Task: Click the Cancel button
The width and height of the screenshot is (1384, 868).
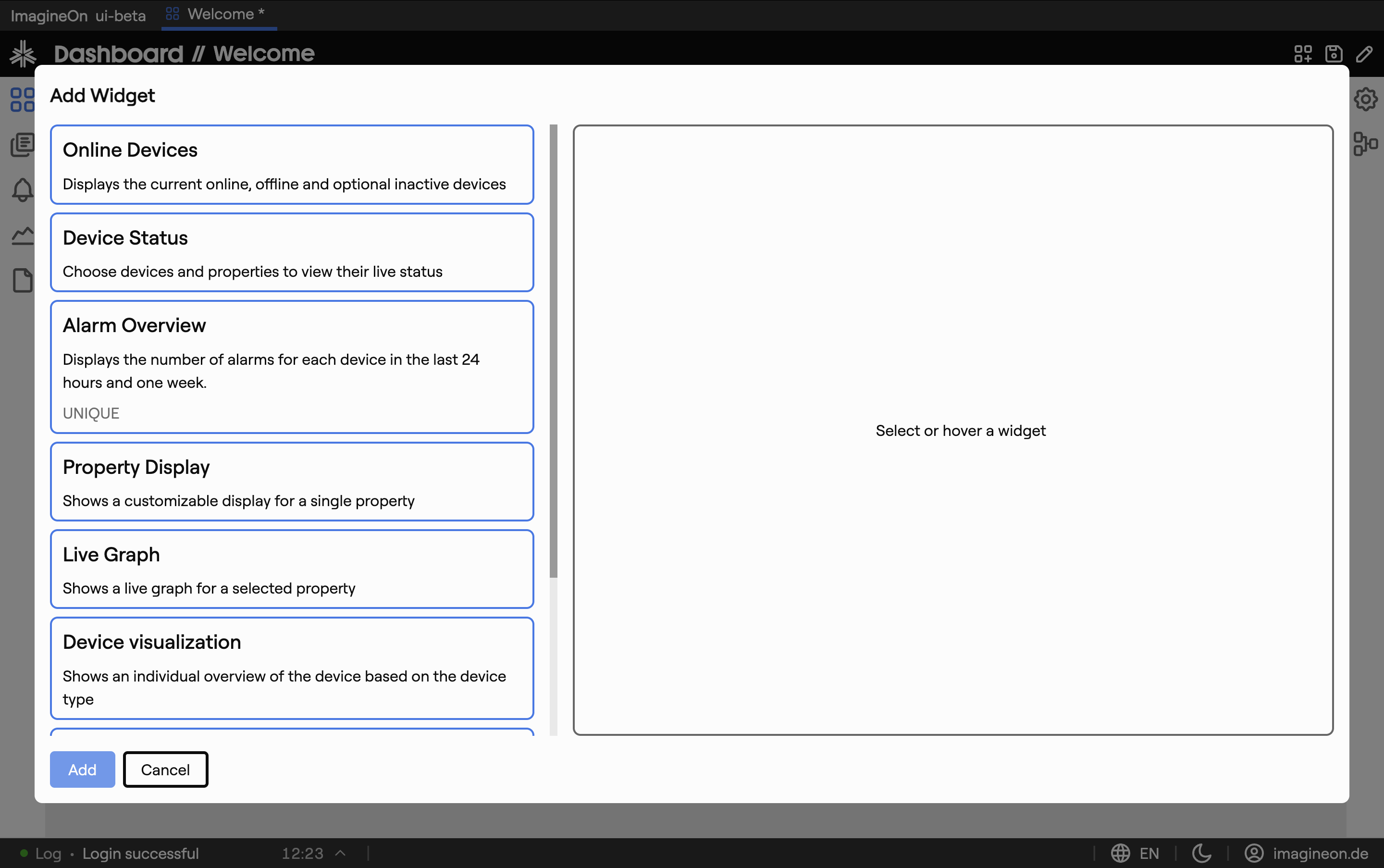Action: (x=165, y=769)
